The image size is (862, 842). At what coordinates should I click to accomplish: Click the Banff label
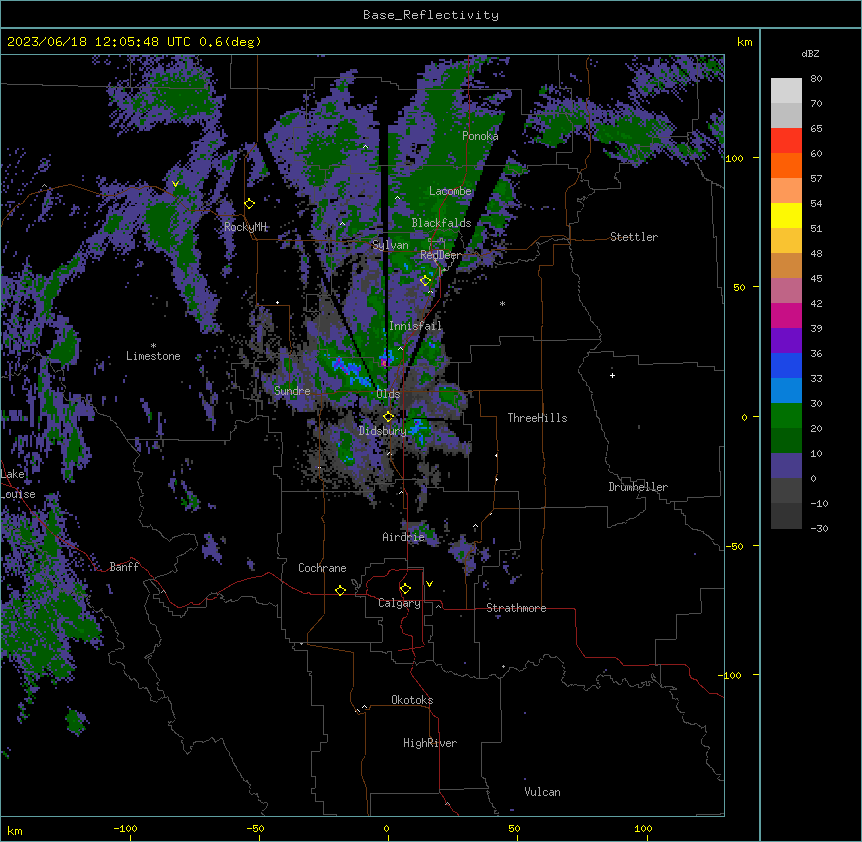click(x=124, y=567)
